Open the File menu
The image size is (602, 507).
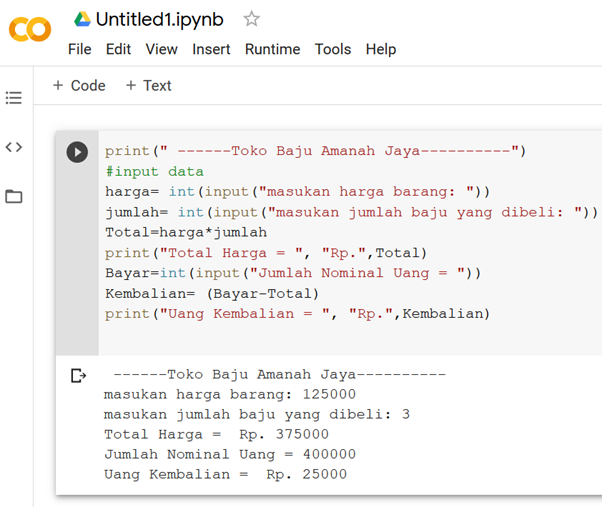pyautogui.click(x=79, y=49)
